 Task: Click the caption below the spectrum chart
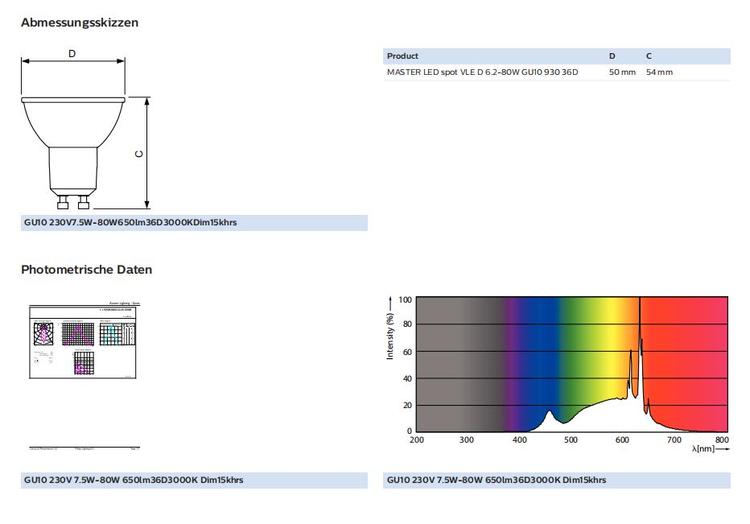coord(496,480)
